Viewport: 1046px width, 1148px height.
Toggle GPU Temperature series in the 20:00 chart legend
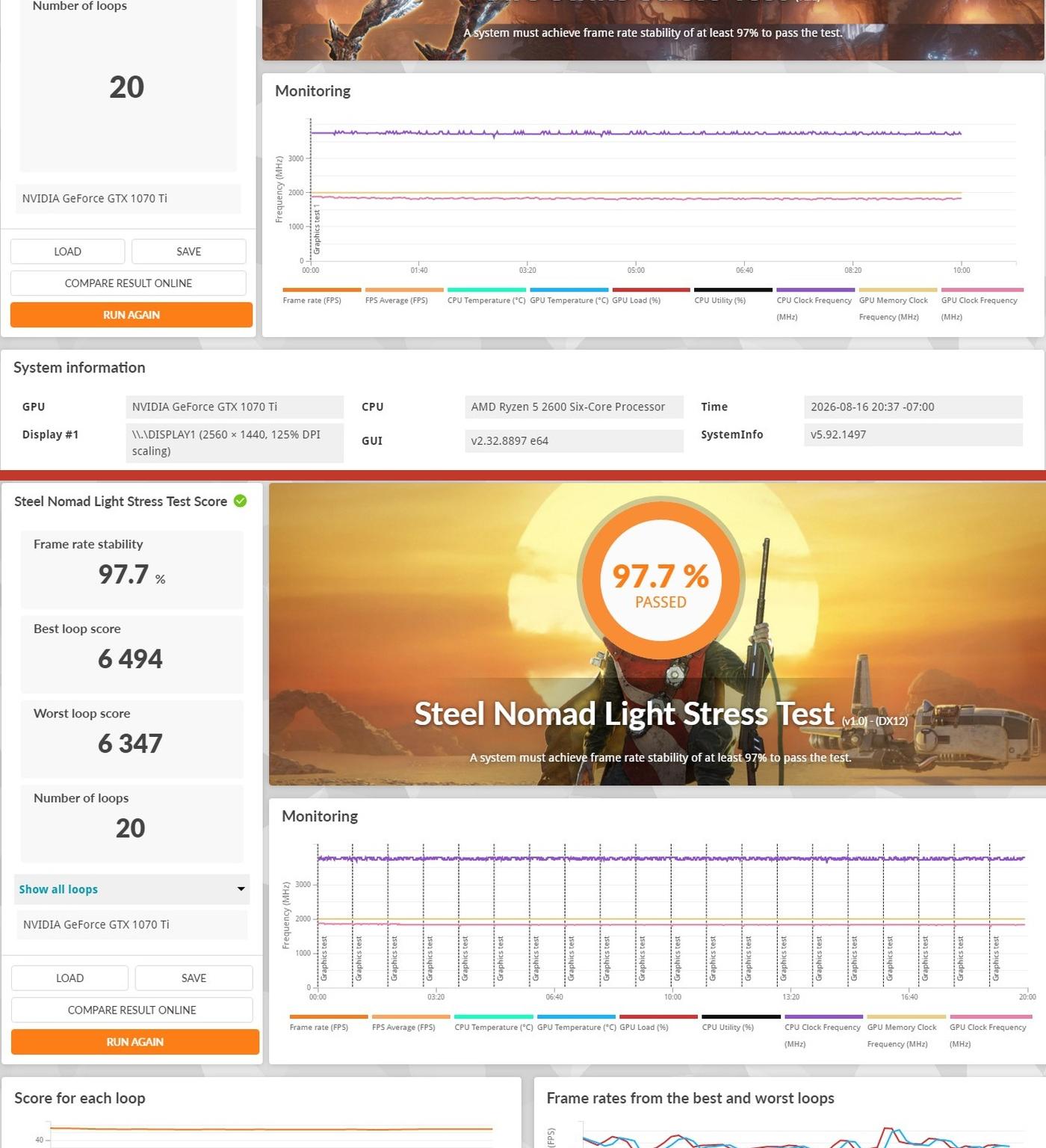coord(576,1022)
